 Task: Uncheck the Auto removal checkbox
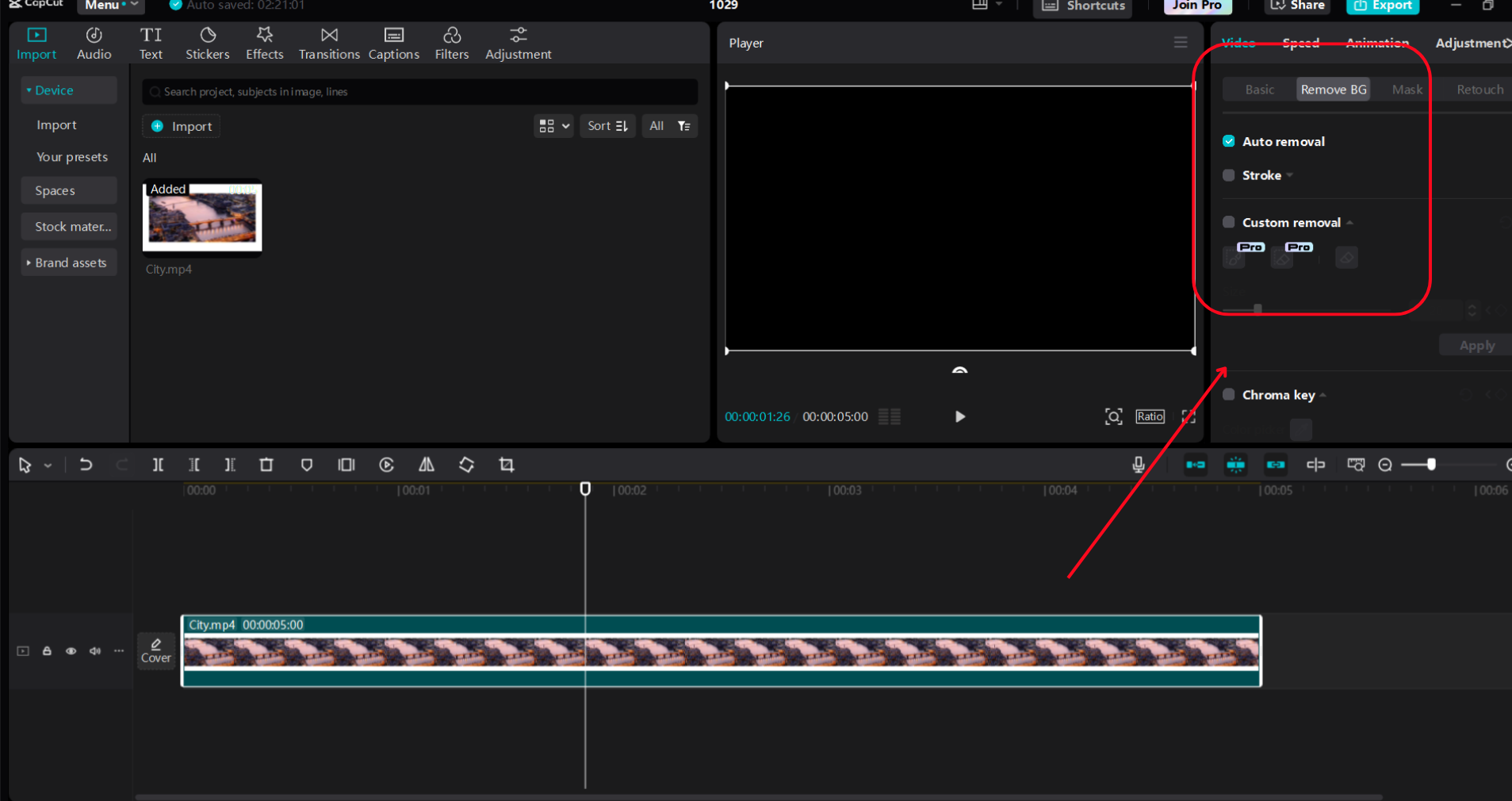(1229, 141)
